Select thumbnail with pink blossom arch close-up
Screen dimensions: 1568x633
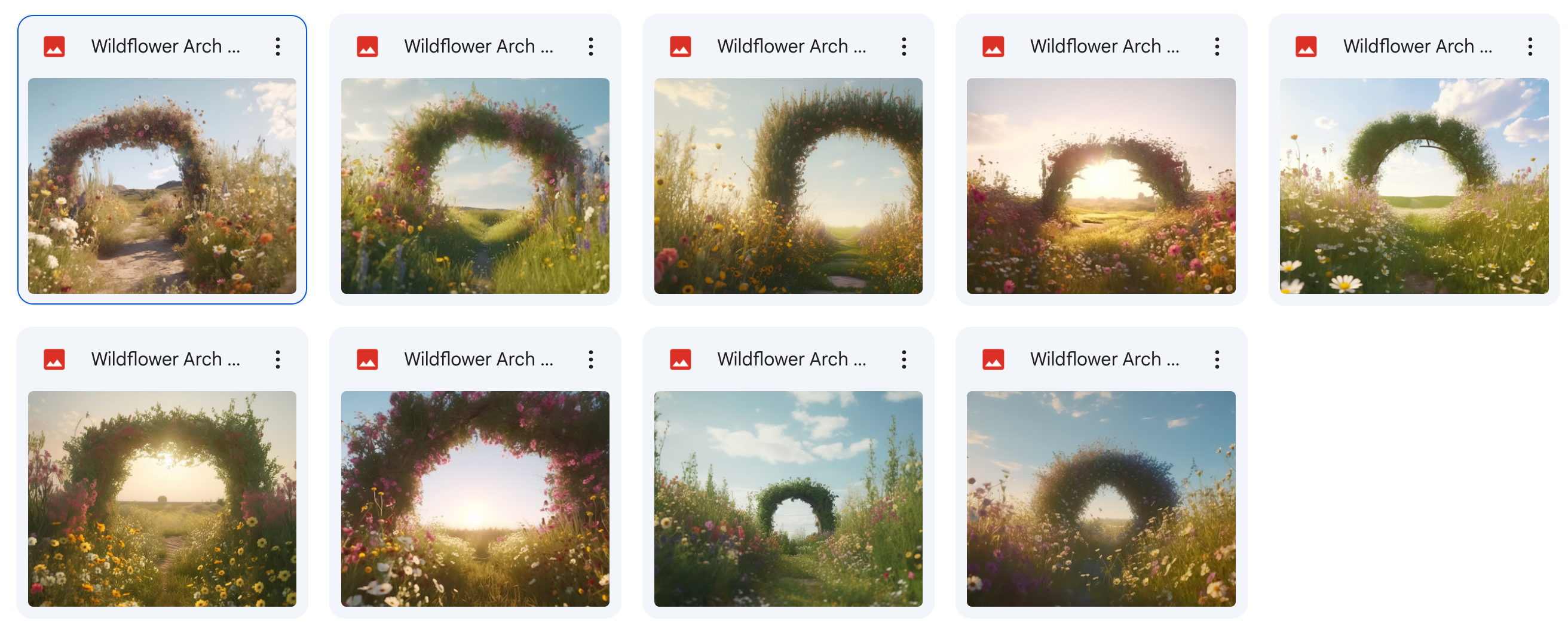[x=475, y=499]
